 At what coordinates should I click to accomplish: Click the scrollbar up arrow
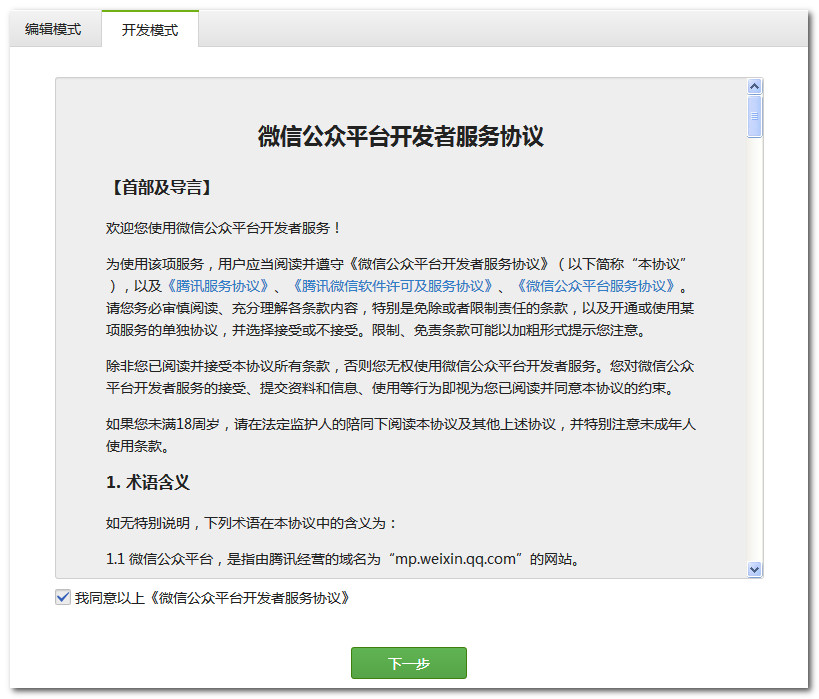(754, 86)
